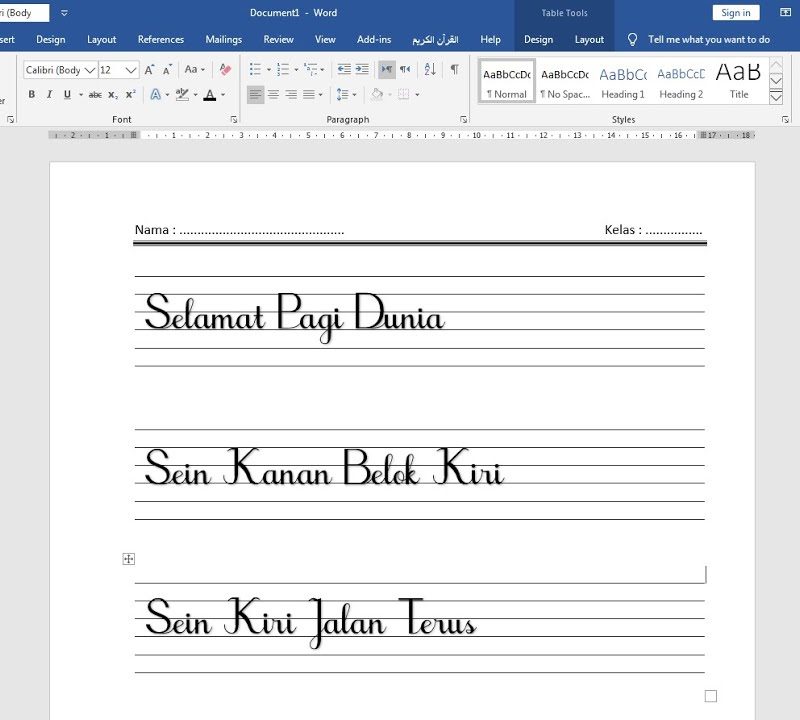This screenshot has height=720, width=800.
Task: Expand the Styles gallery
Action: 776,97
